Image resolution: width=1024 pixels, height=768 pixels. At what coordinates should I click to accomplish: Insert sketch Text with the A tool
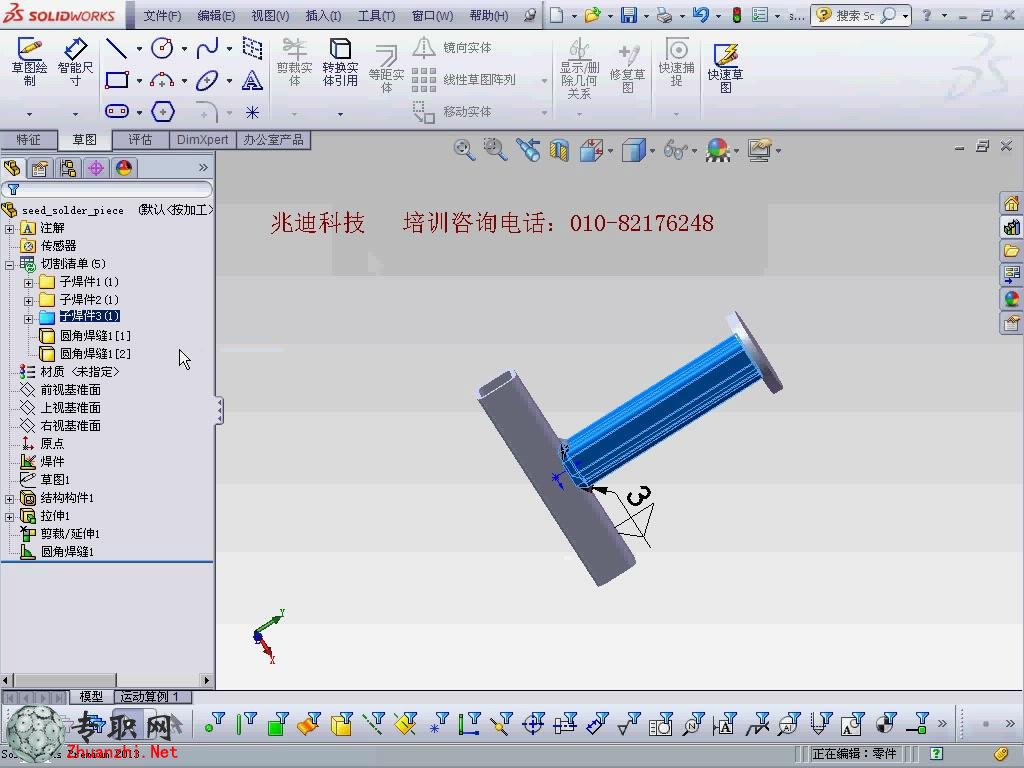point(252,80)
